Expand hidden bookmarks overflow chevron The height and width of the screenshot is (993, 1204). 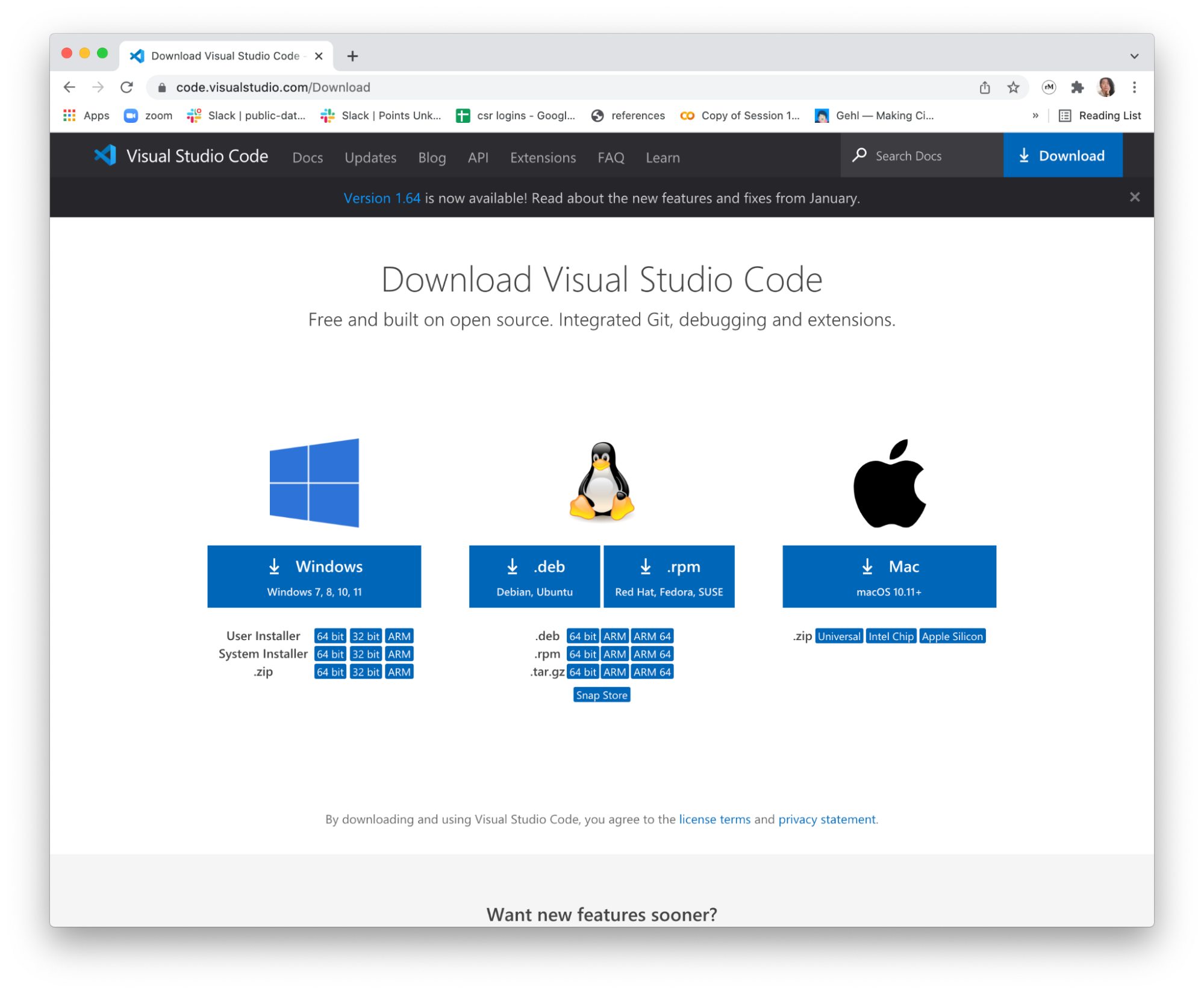click(1035, 115)
